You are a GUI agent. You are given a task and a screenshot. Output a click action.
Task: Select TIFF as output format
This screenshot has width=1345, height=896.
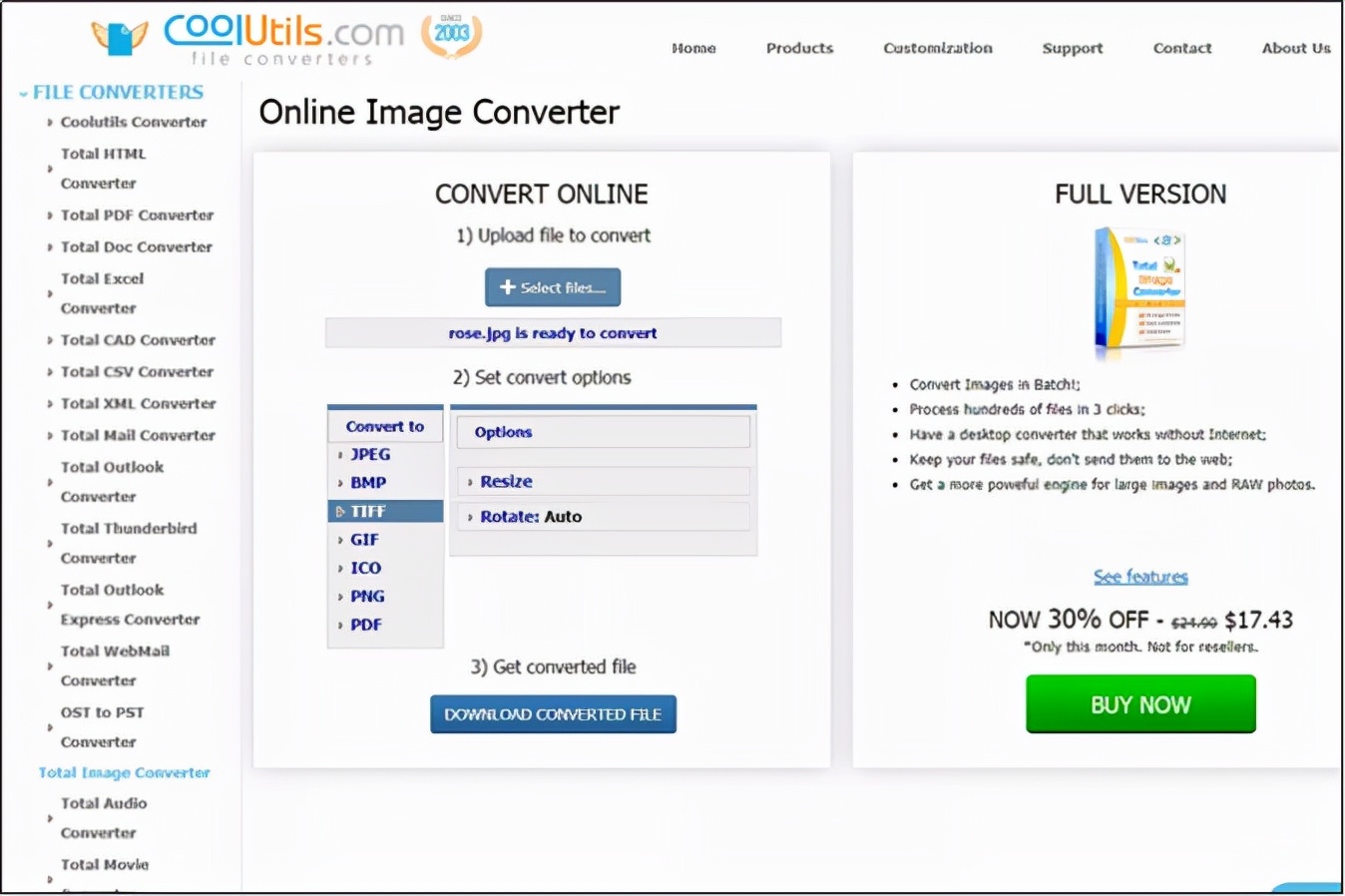(x=385, y=511)
